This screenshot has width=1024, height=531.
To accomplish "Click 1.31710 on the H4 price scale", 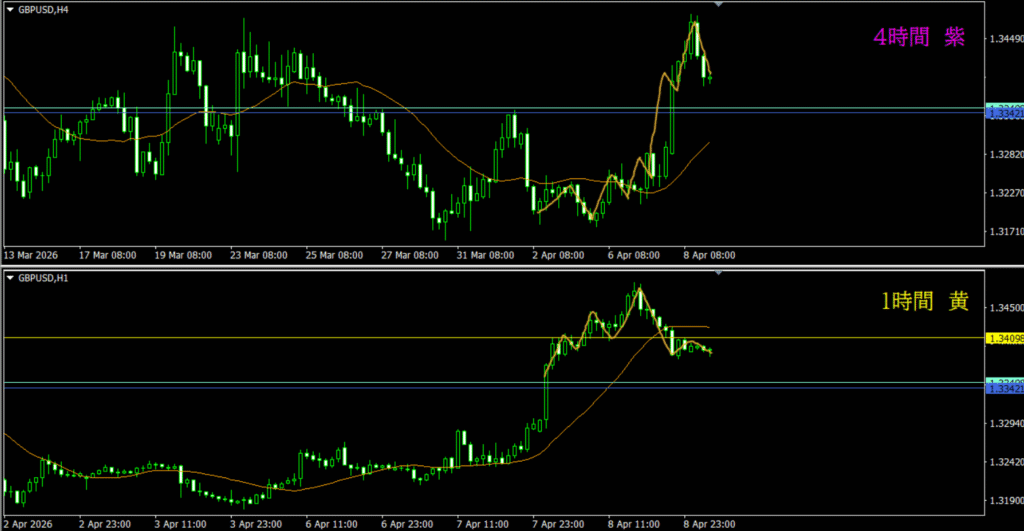I will pyautogui.click(x=1005, y=232).
